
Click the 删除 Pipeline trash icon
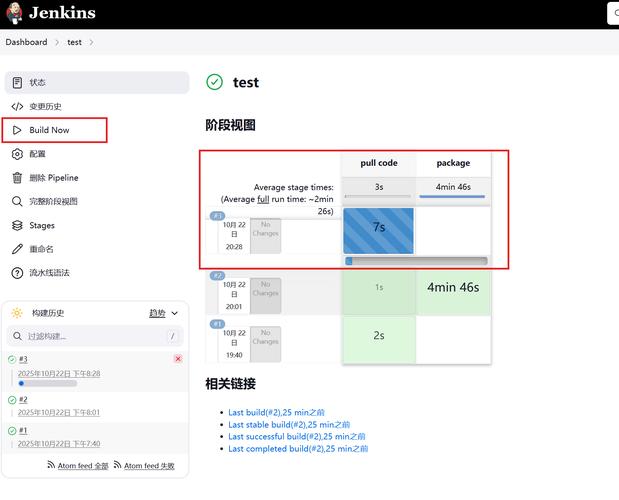point(17,178)
